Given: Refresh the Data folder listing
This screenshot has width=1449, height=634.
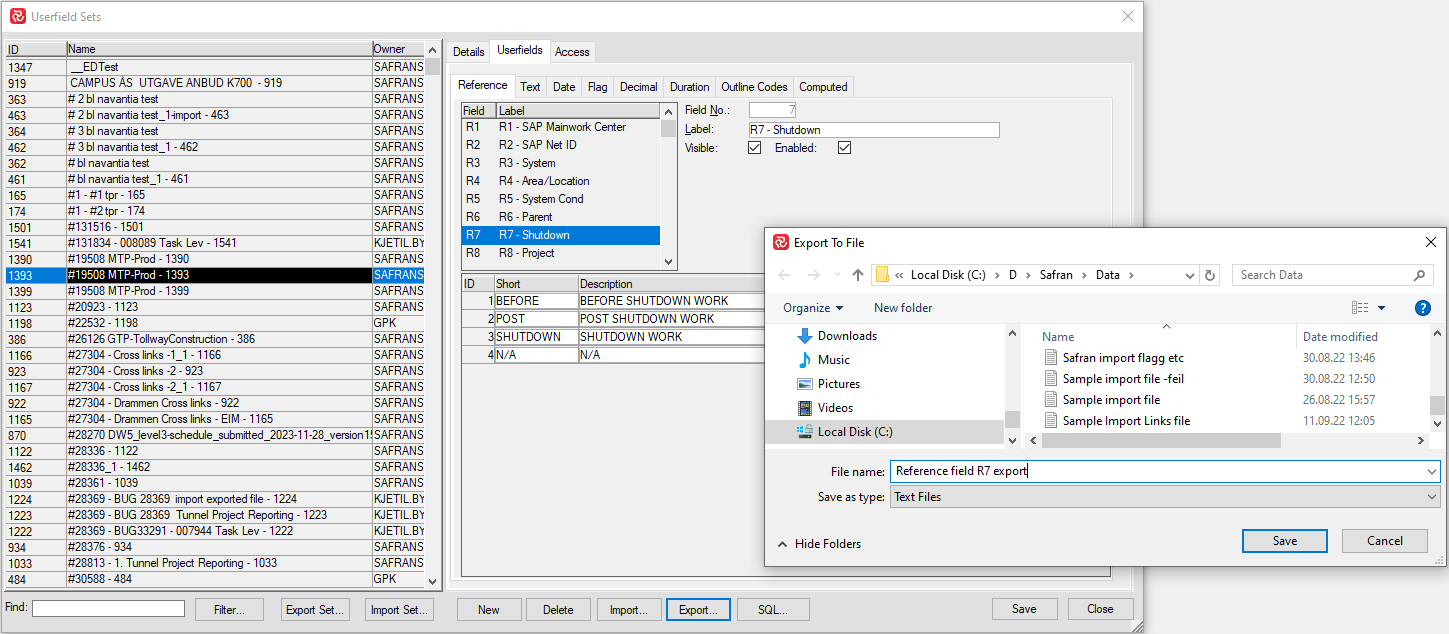Looking at the screenshot, I should (1211, 275).
